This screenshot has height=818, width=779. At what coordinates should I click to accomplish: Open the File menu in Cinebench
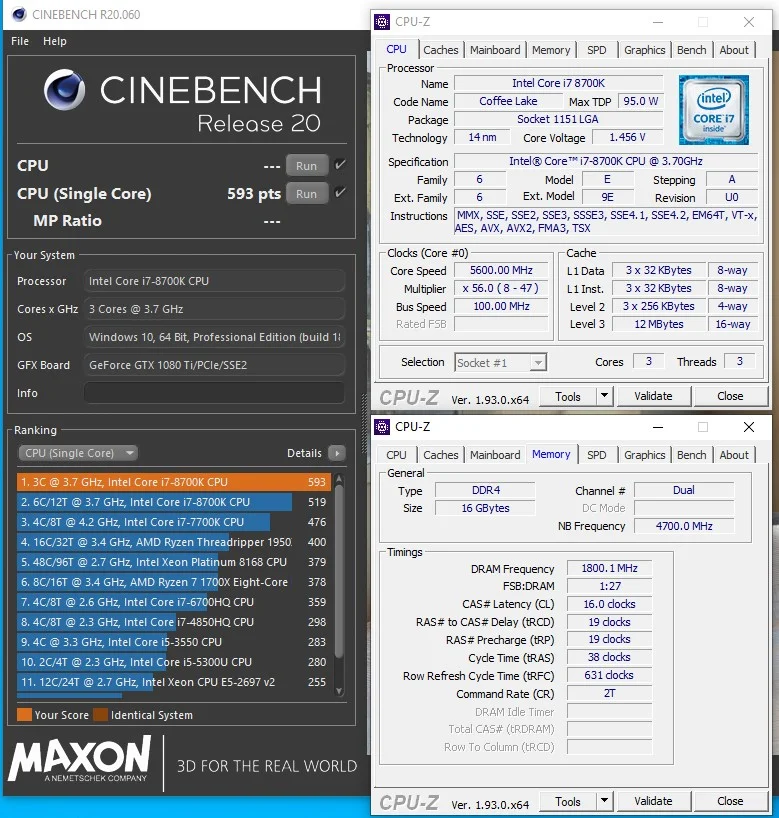tap(20, 41)
